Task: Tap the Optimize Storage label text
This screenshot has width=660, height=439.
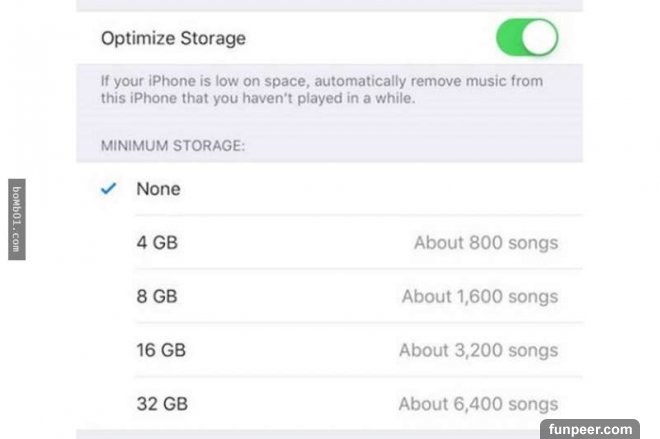Action: click(173, 38)
